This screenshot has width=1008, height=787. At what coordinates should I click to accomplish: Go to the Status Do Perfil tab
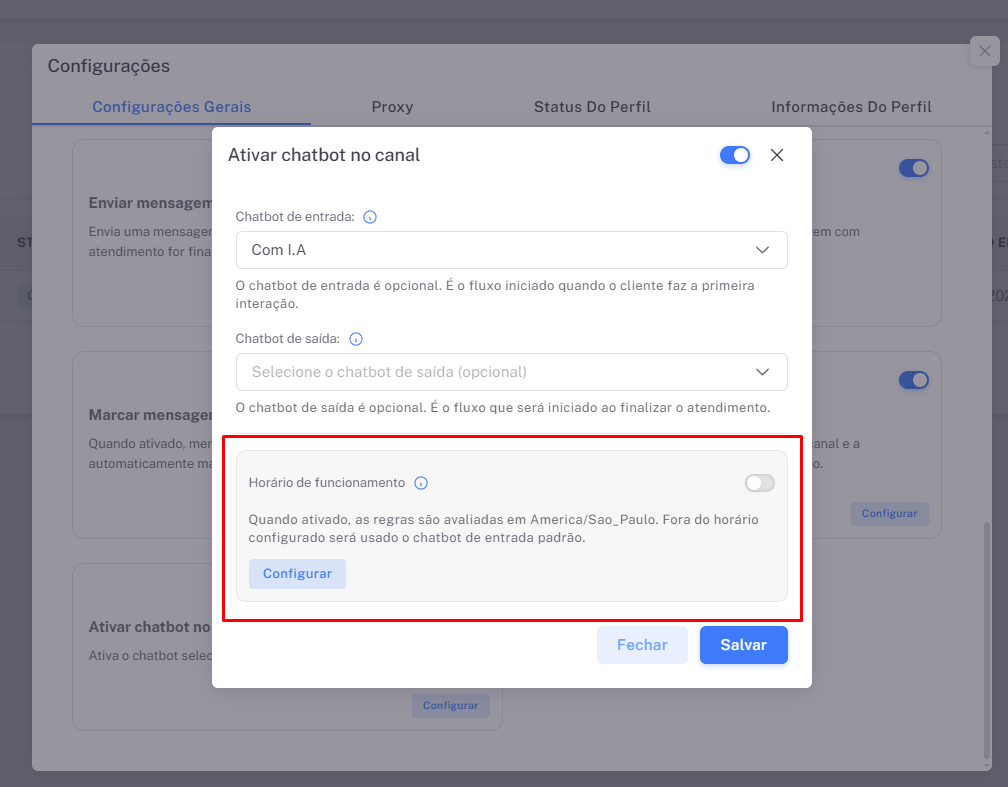592,107
